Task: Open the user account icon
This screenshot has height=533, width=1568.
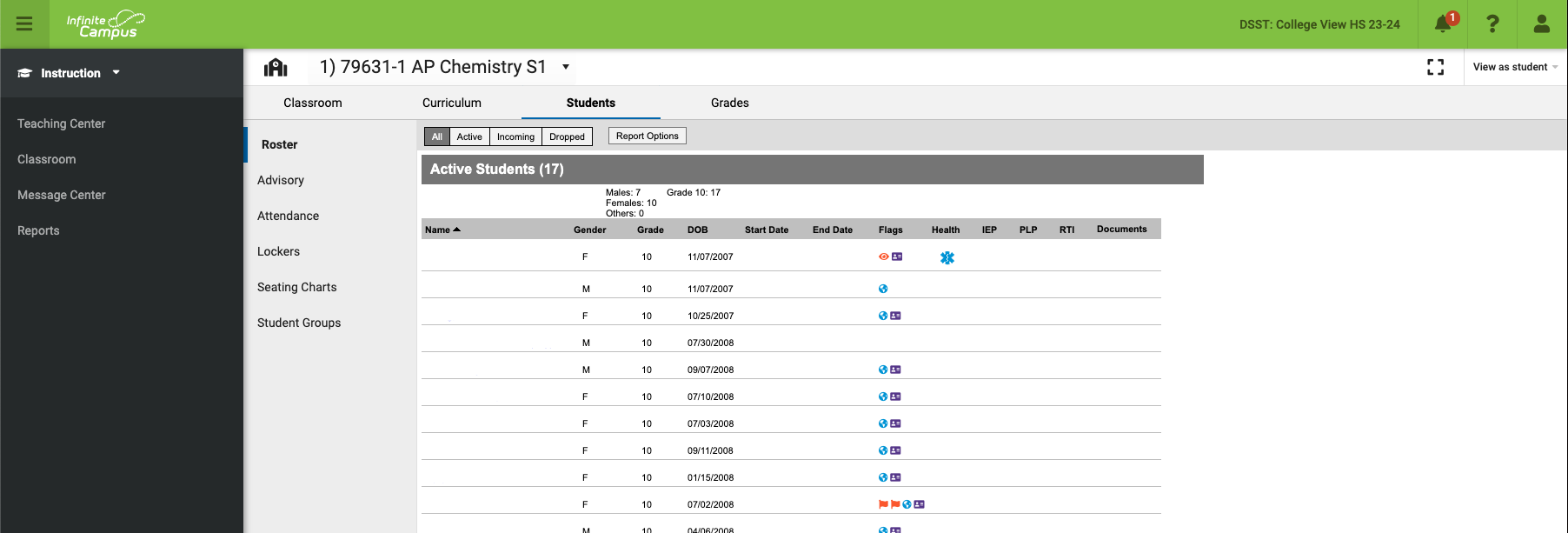Action: [1542, 23]
